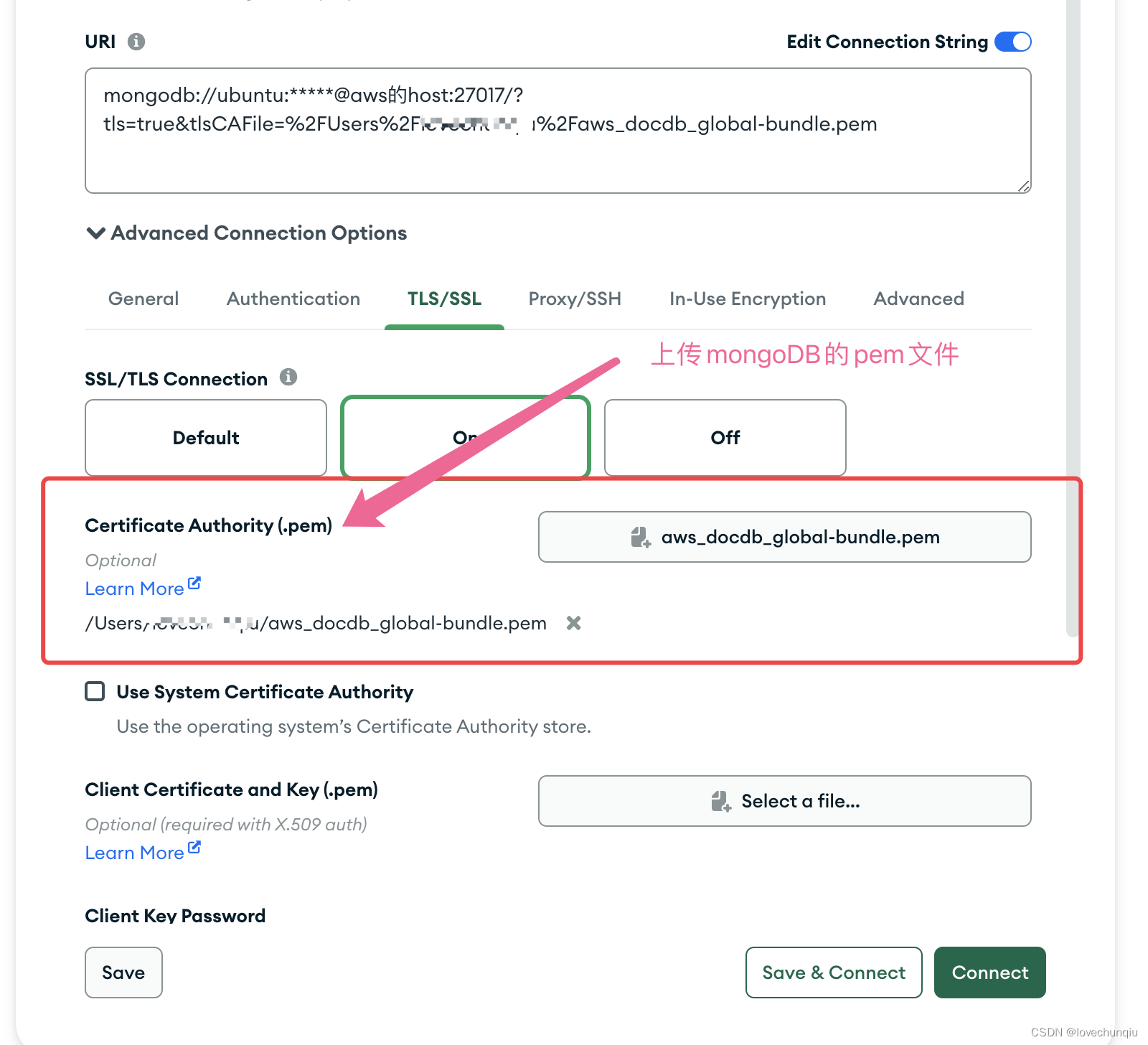The image size is (1148, 1045).
Task: Click external link icon beside client certificate Learn More
Action: (194, 846)
